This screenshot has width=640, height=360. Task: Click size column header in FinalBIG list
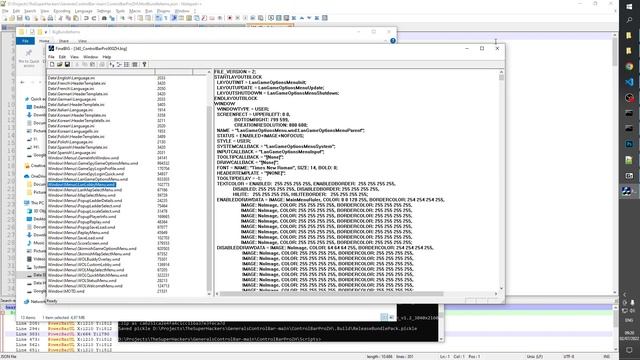tap(174, 72)
